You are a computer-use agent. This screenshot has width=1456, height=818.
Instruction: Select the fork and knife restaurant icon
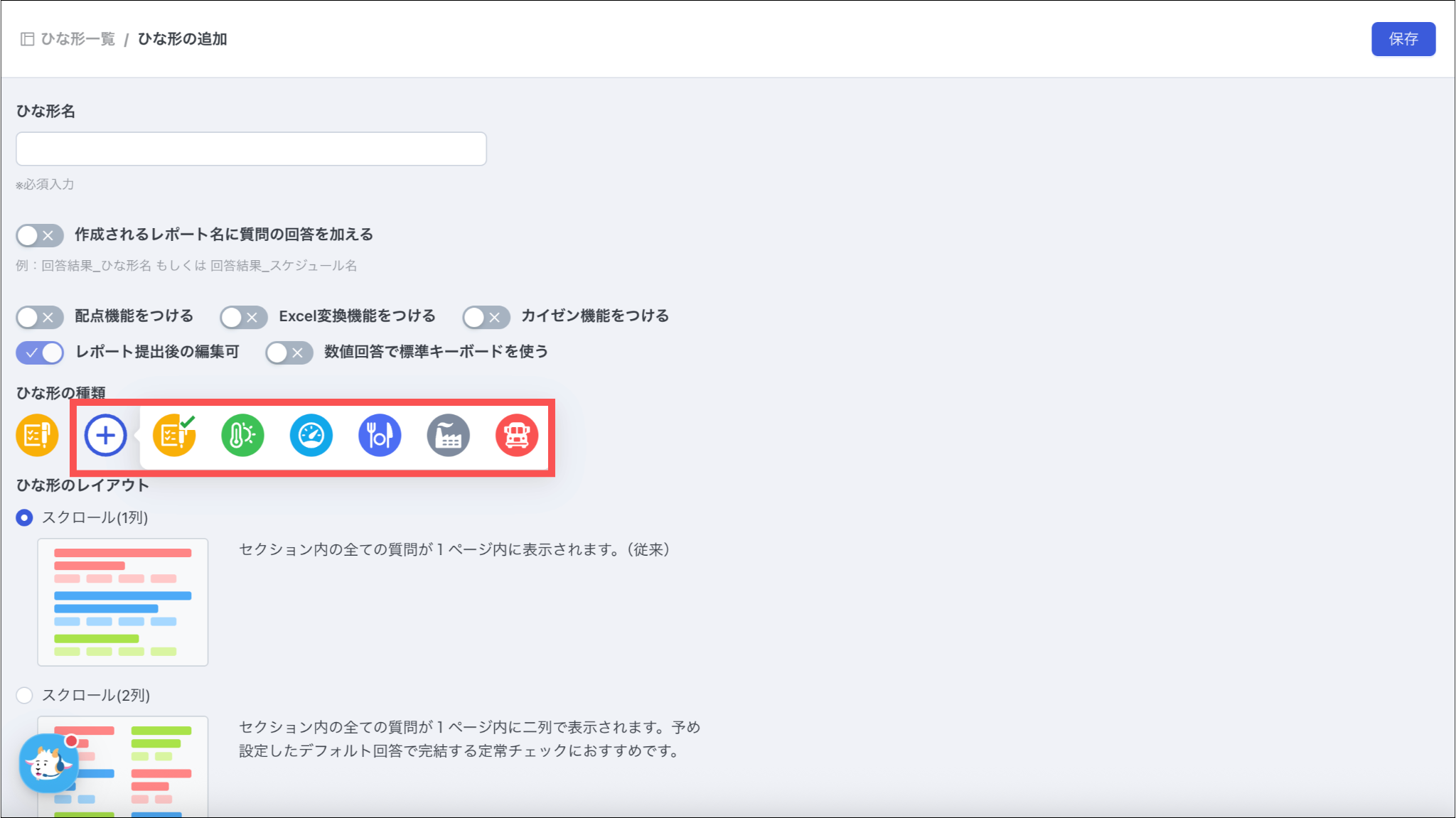380,435
